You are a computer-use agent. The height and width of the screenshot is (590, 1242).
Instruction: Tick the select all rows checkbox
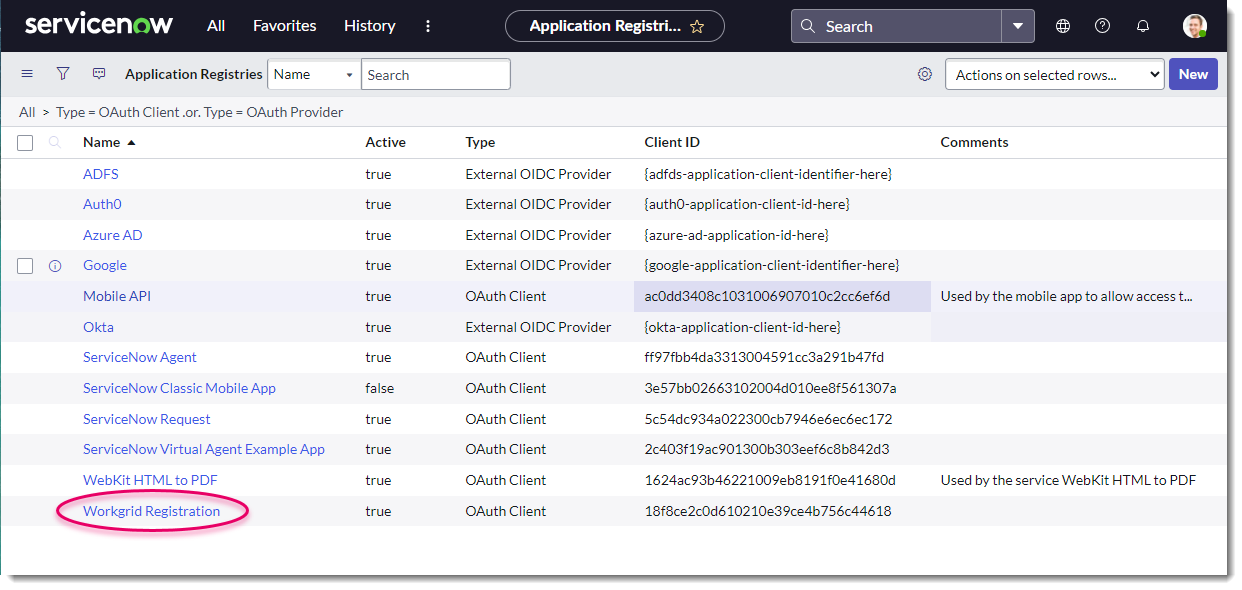click(x=25, y=143)
